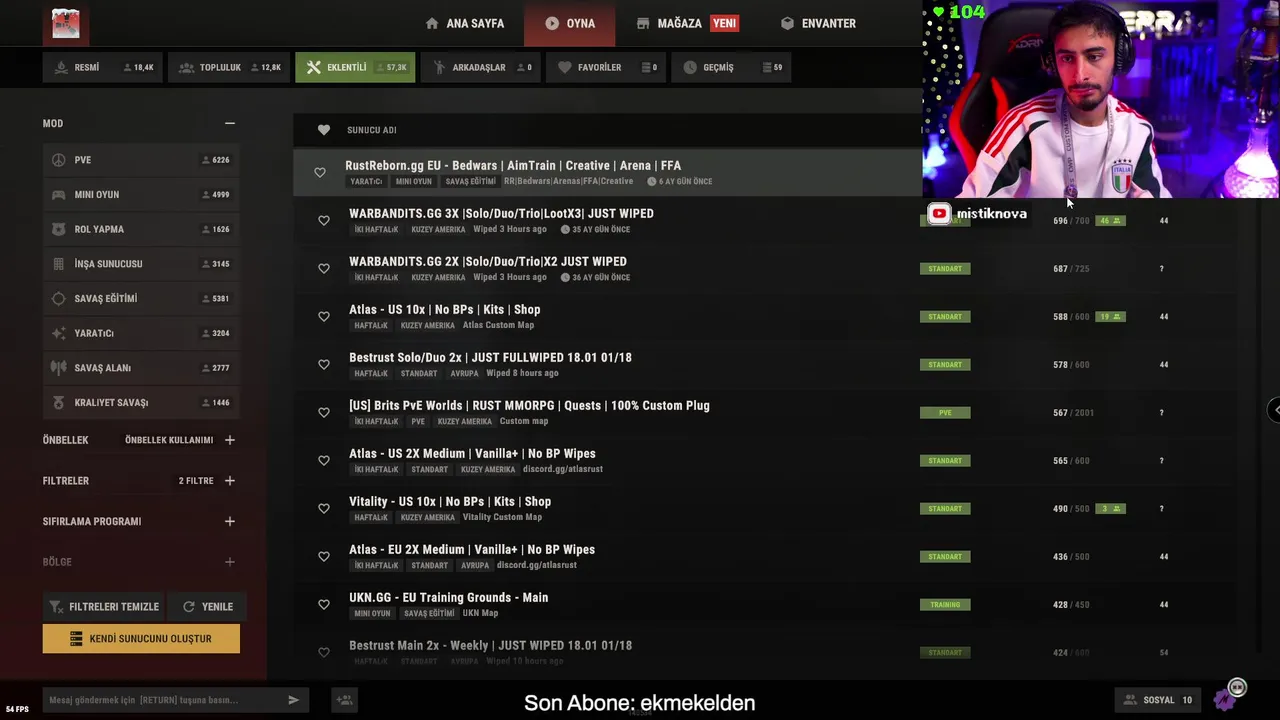Click YENİLE refresh button
1280x720 pixels.
click(205, 607)
